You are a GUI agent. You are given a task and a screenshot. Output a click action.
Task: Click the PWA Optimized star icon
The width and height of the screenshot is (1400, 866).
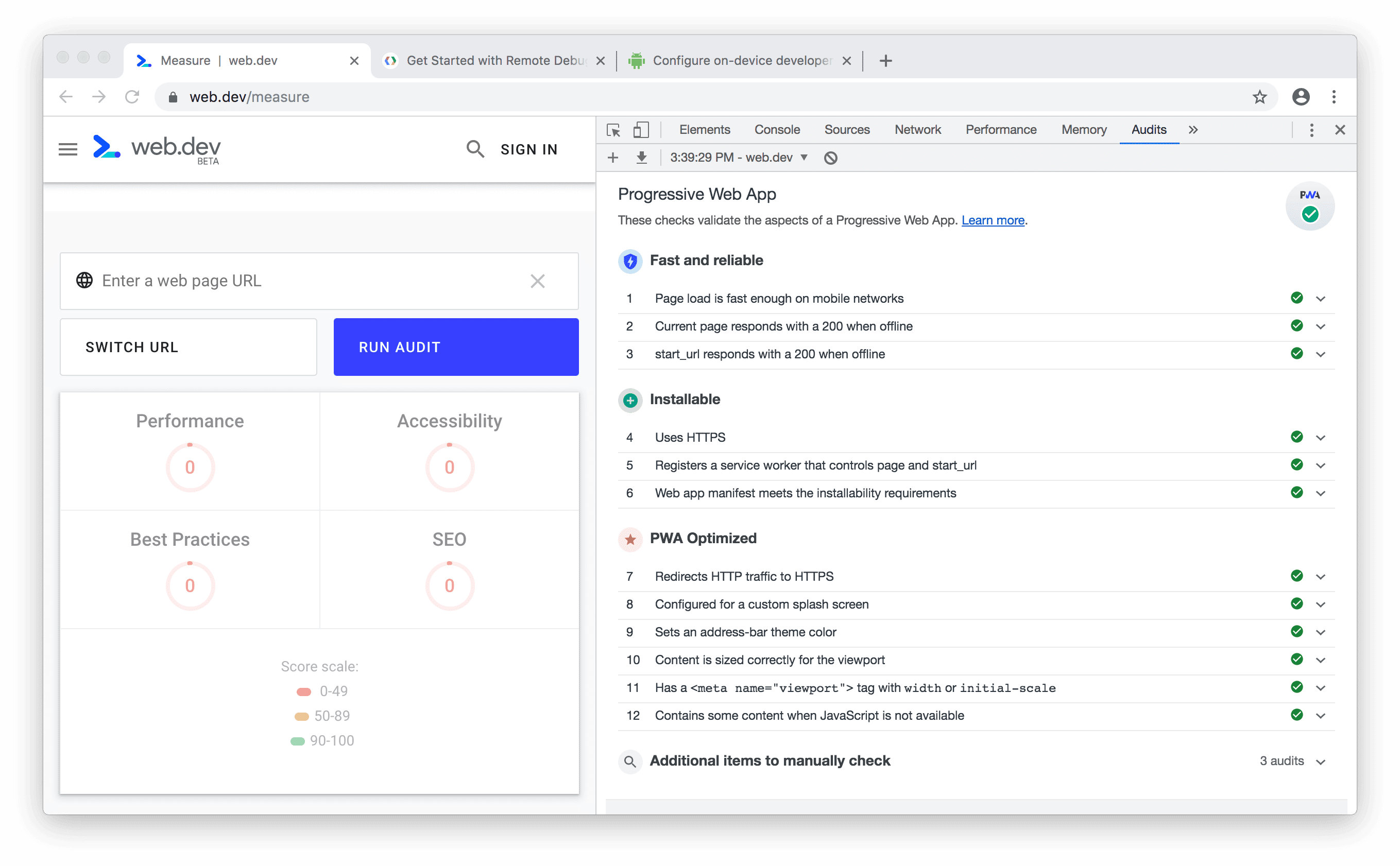[629, 538]
